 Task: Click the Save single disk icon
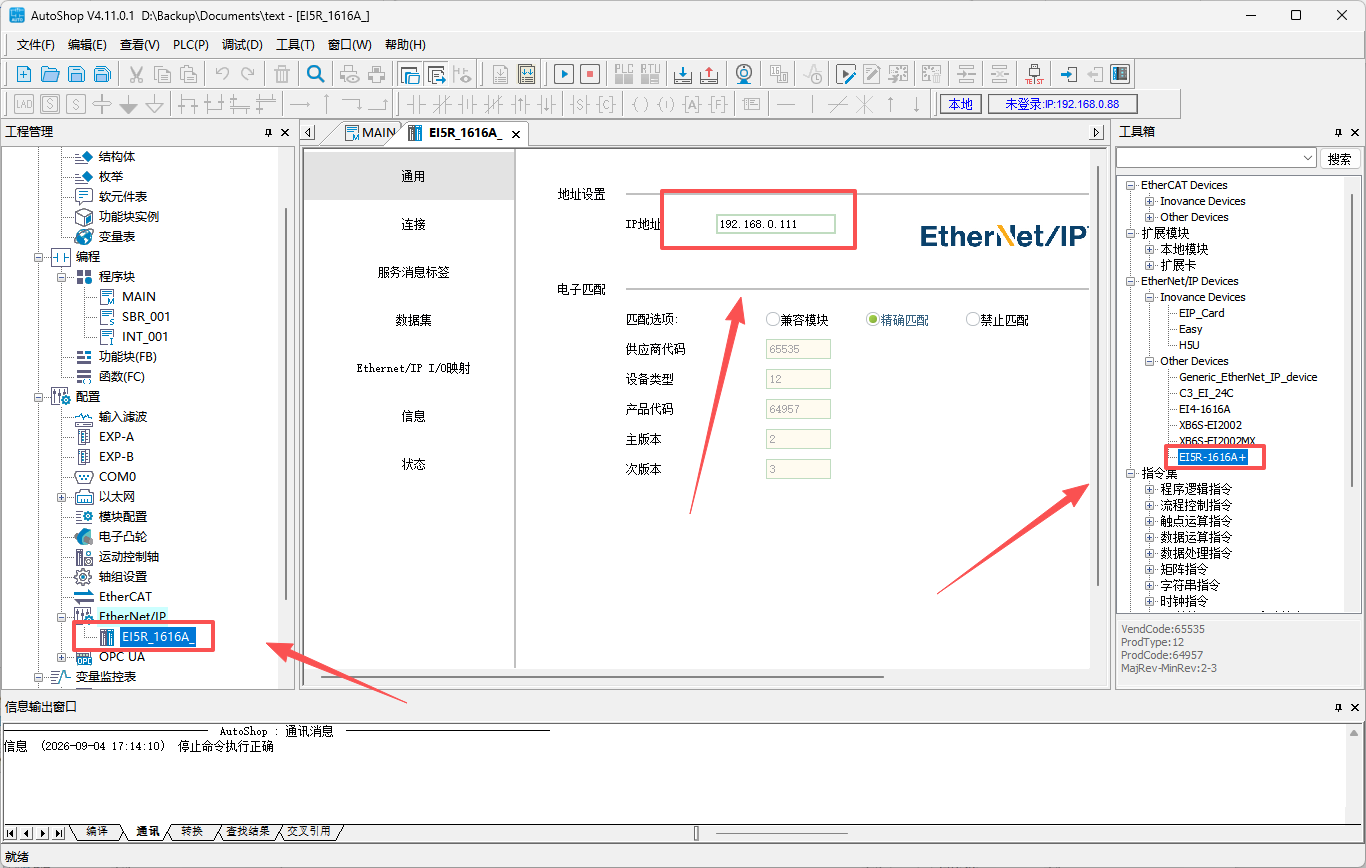(76, 74)
